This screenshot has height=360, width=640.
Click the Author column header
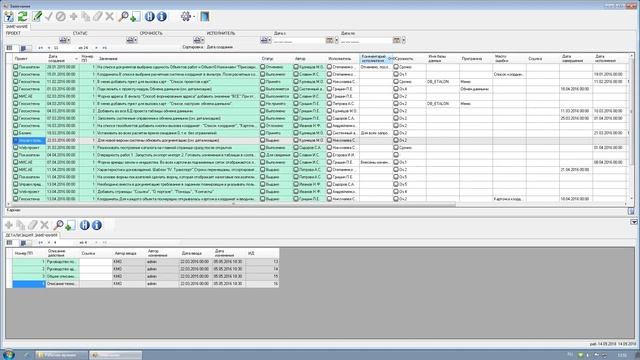coord(309,59)
